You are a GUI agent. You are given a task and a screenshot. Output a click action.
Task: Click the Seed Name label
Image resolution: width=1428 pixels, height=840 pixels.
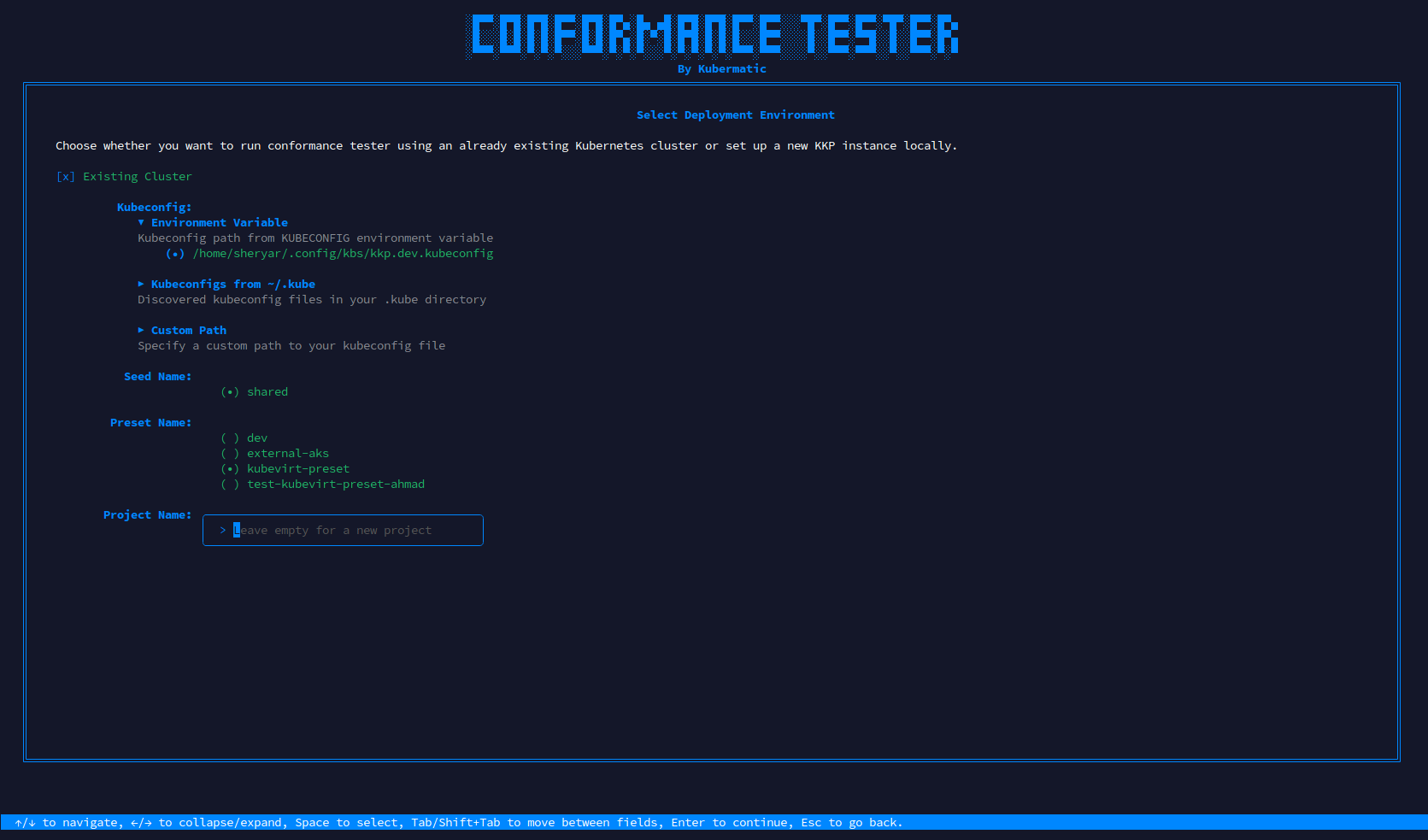tap(157, 377)
